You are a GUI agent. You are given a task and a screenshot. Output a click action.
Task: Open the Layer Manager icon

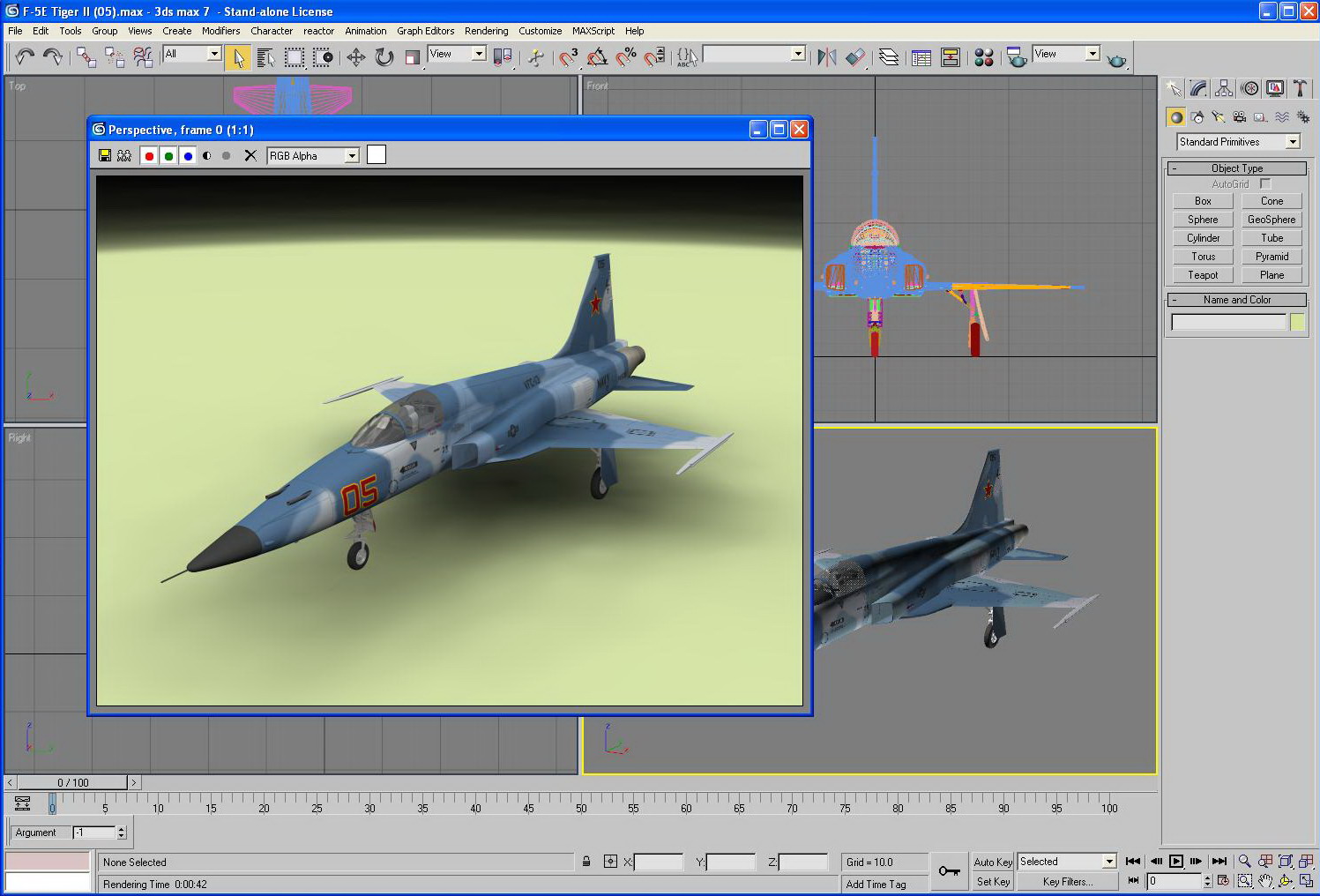coord(889,57)
